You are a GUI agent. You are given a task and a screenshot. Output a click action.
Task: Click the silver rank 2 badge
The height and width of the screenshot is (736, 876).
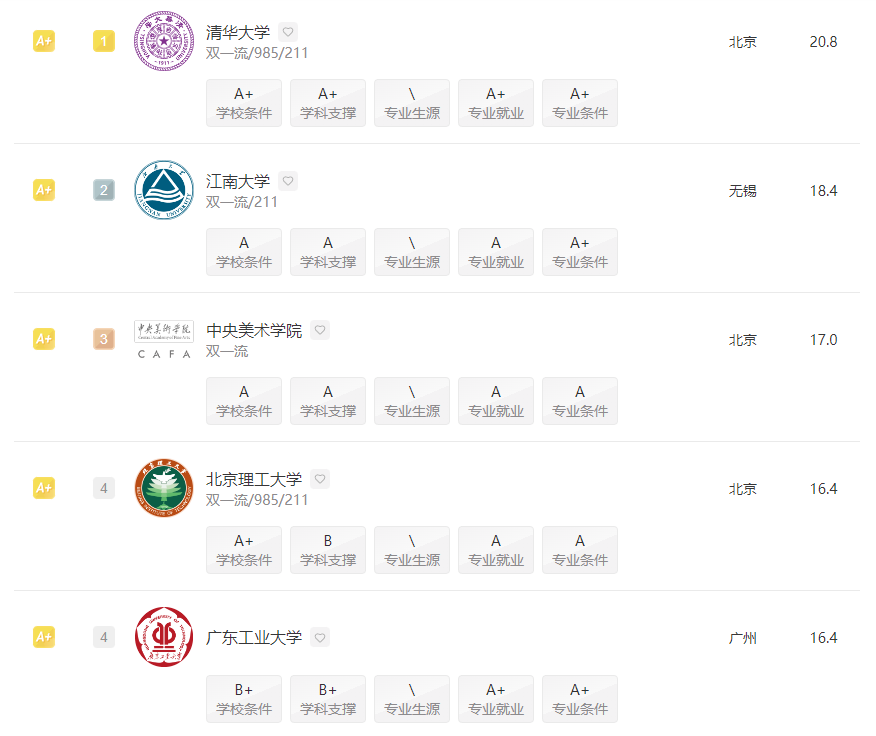point(104,190)
